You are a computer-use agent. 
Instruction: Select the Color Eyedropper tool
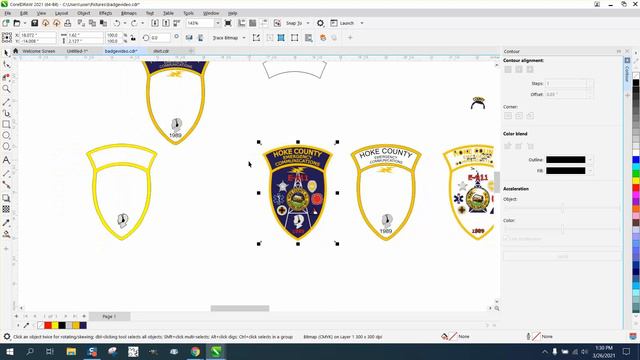point(6,222)
